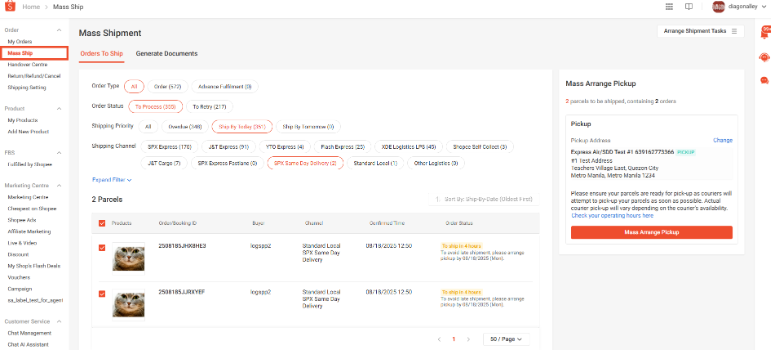771x360 pixels.
Task: Collapse the Customer Service sidebar section
Action: [59, 322]
